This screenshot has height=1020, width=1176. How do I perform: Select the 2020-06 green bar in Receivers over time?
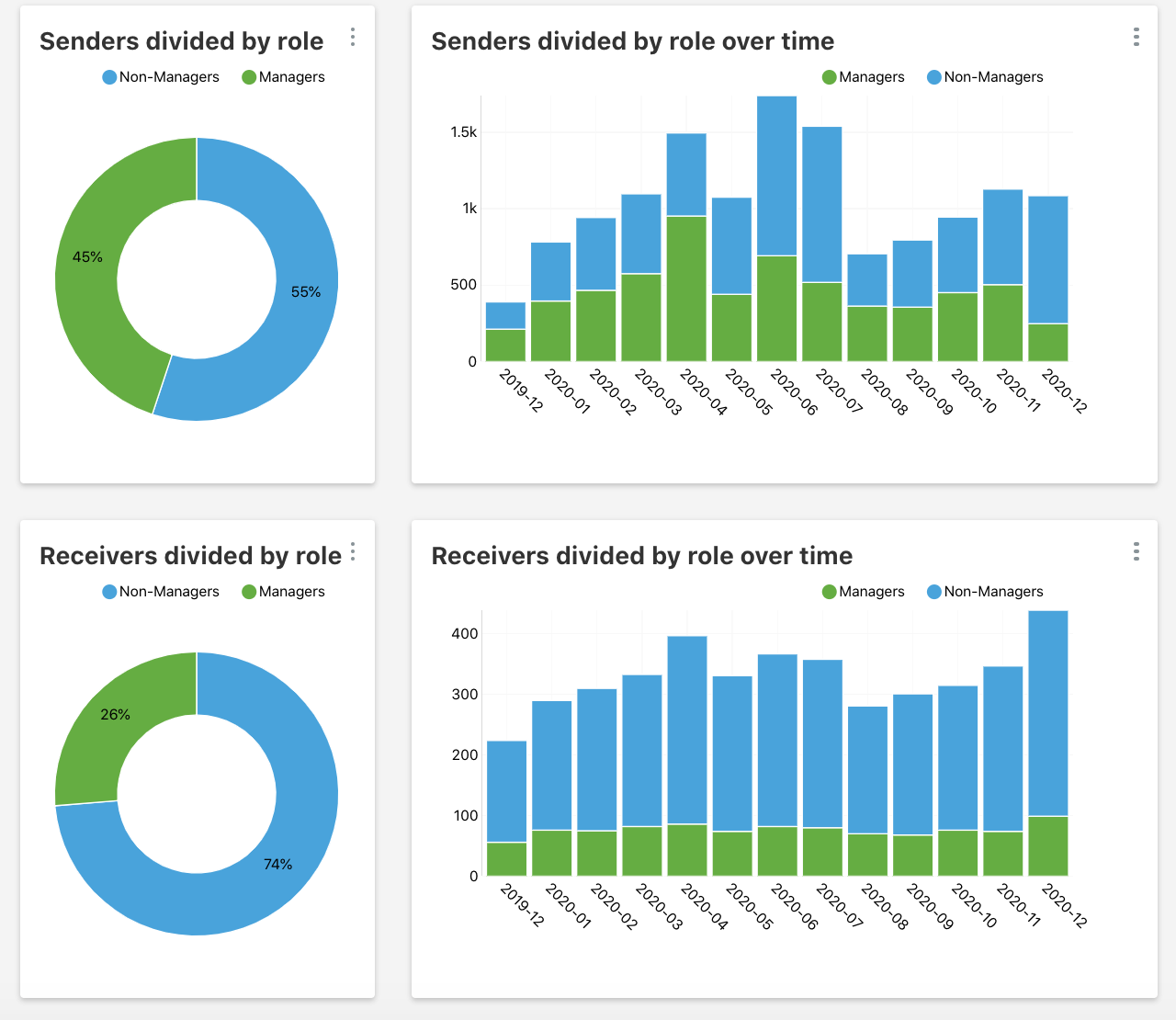coord(777,851)
